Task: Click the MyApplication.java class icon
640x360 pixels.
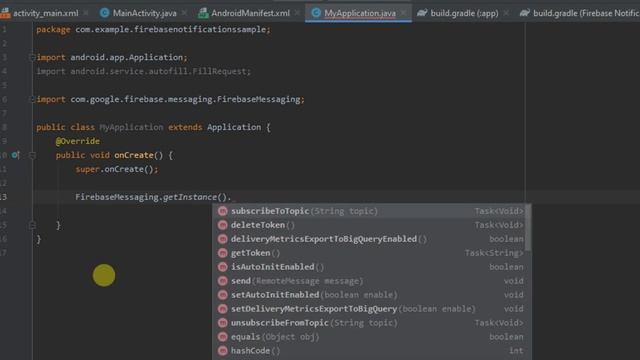Action: [x=316, y=13]
